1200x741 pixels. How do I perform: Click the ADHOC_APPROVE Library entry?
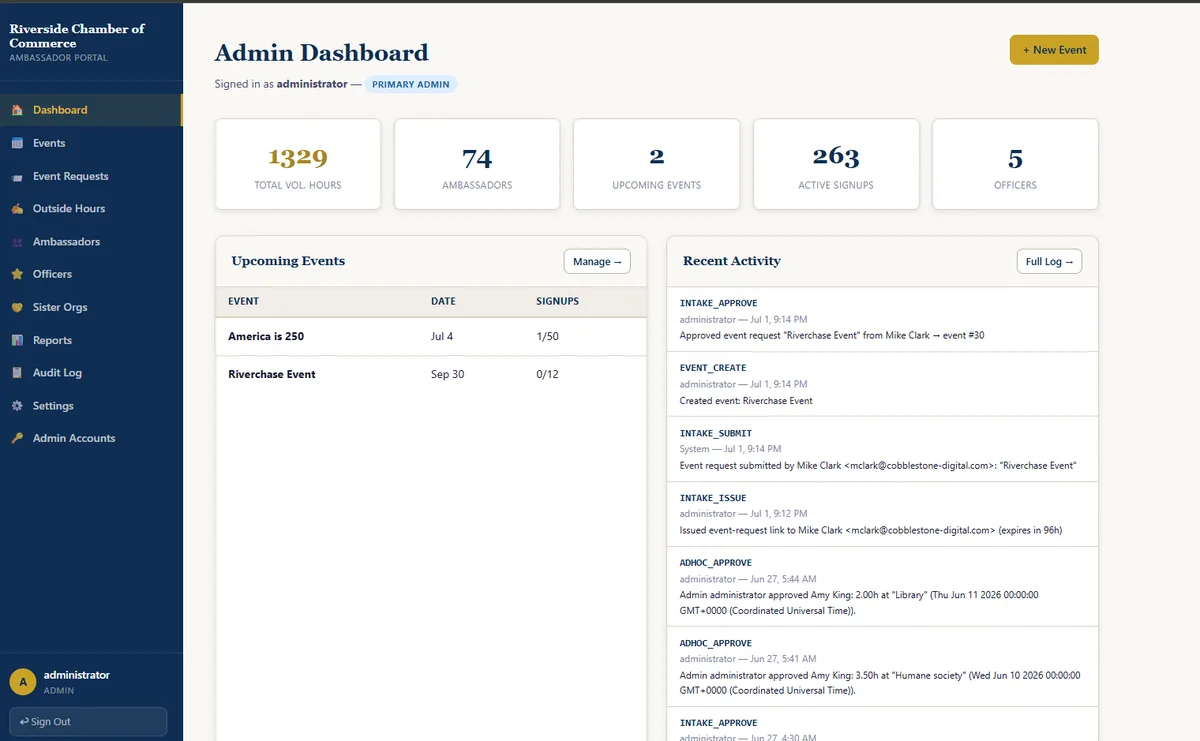click(x=882, y=587)
